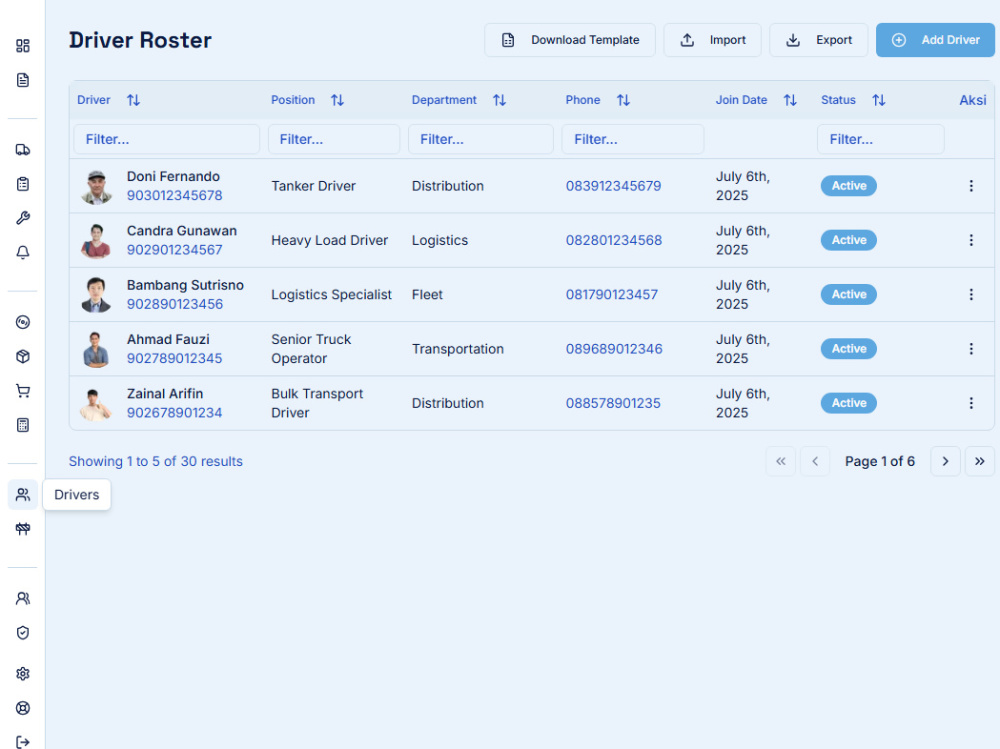1000x749 pixels.
Task: Sort table by Join Date column
Action: [x=790, y=100]
